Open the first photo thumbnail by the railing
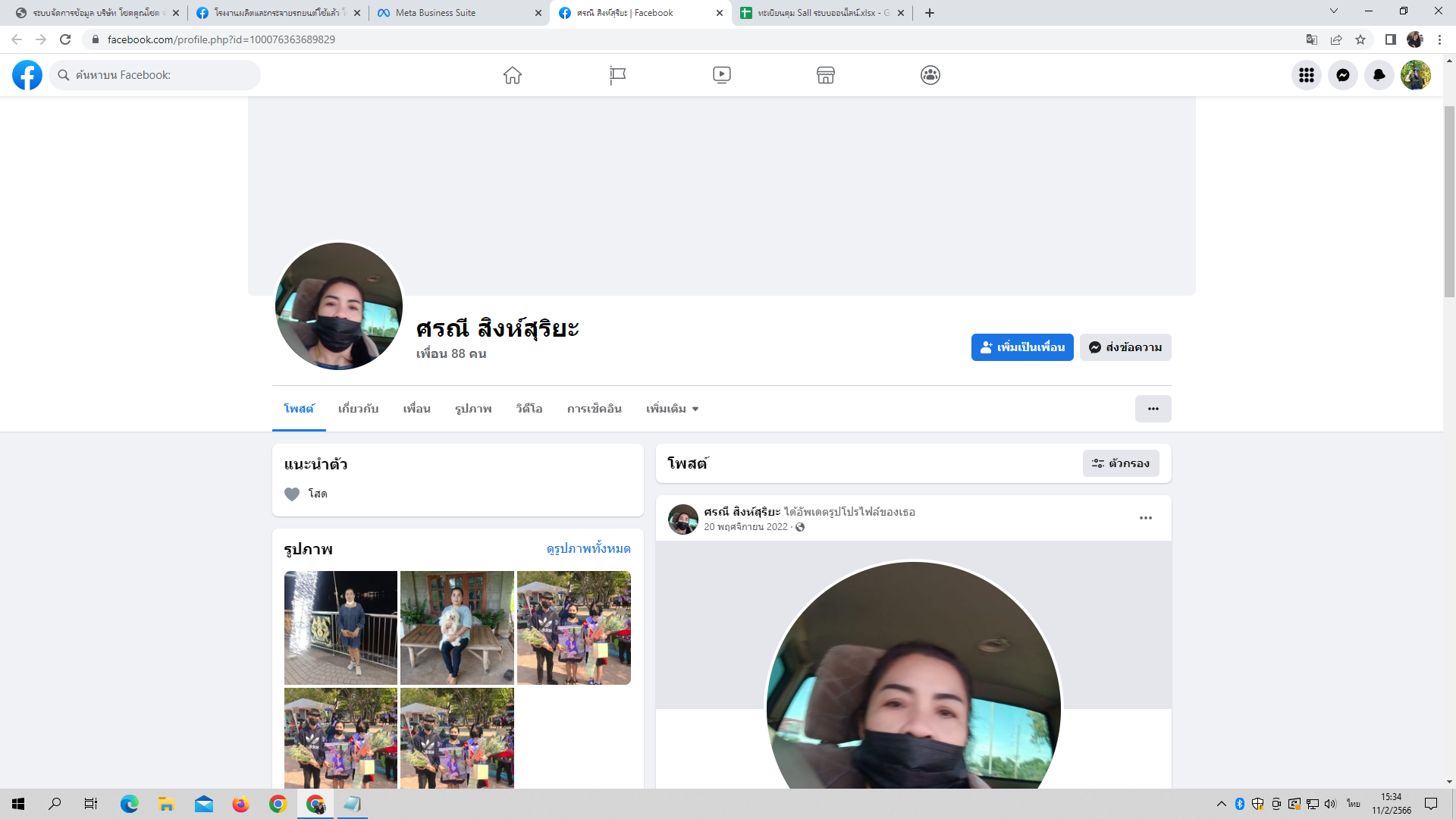Screen dimensions: 1456x819 [x=340, y=628]
